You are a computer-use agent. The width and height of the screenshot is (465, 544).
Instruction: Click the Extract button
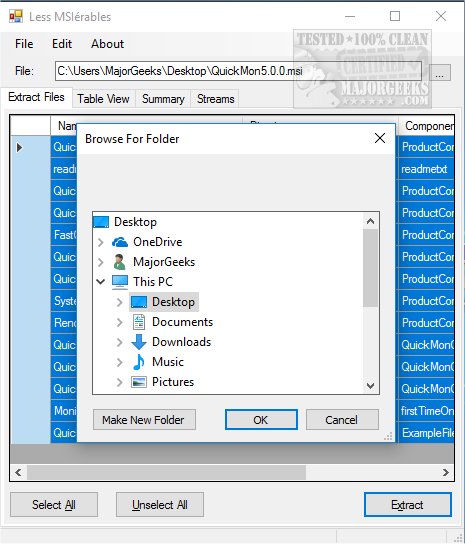tap(408, 504)
